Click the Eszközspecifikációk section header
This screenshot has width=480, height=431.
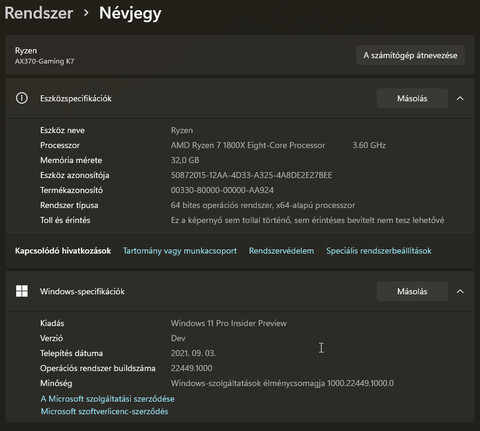(x=240, y=98)
